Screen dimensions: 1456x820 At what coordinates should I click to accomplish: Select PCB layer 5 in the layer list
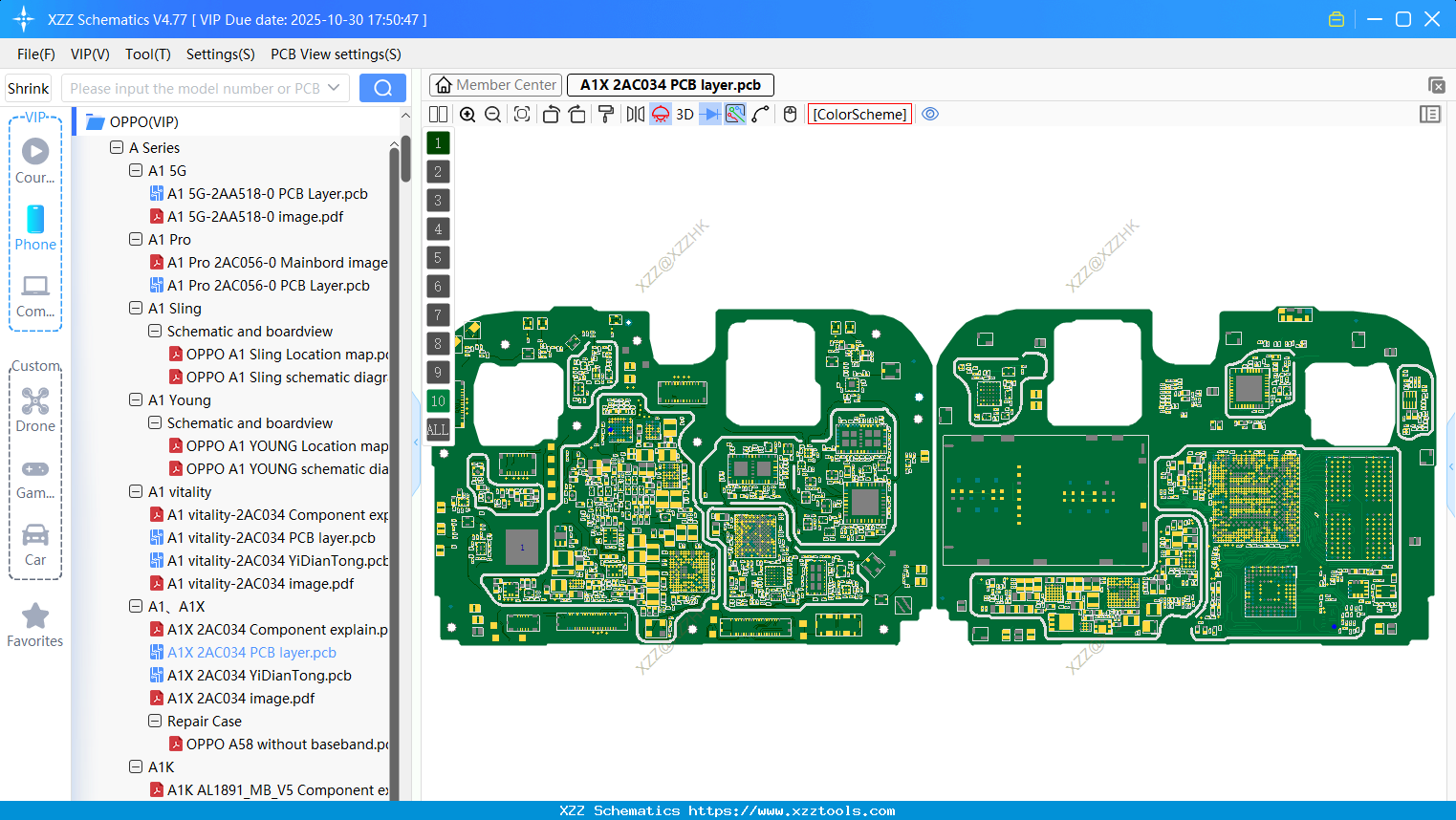pos(438,257)
